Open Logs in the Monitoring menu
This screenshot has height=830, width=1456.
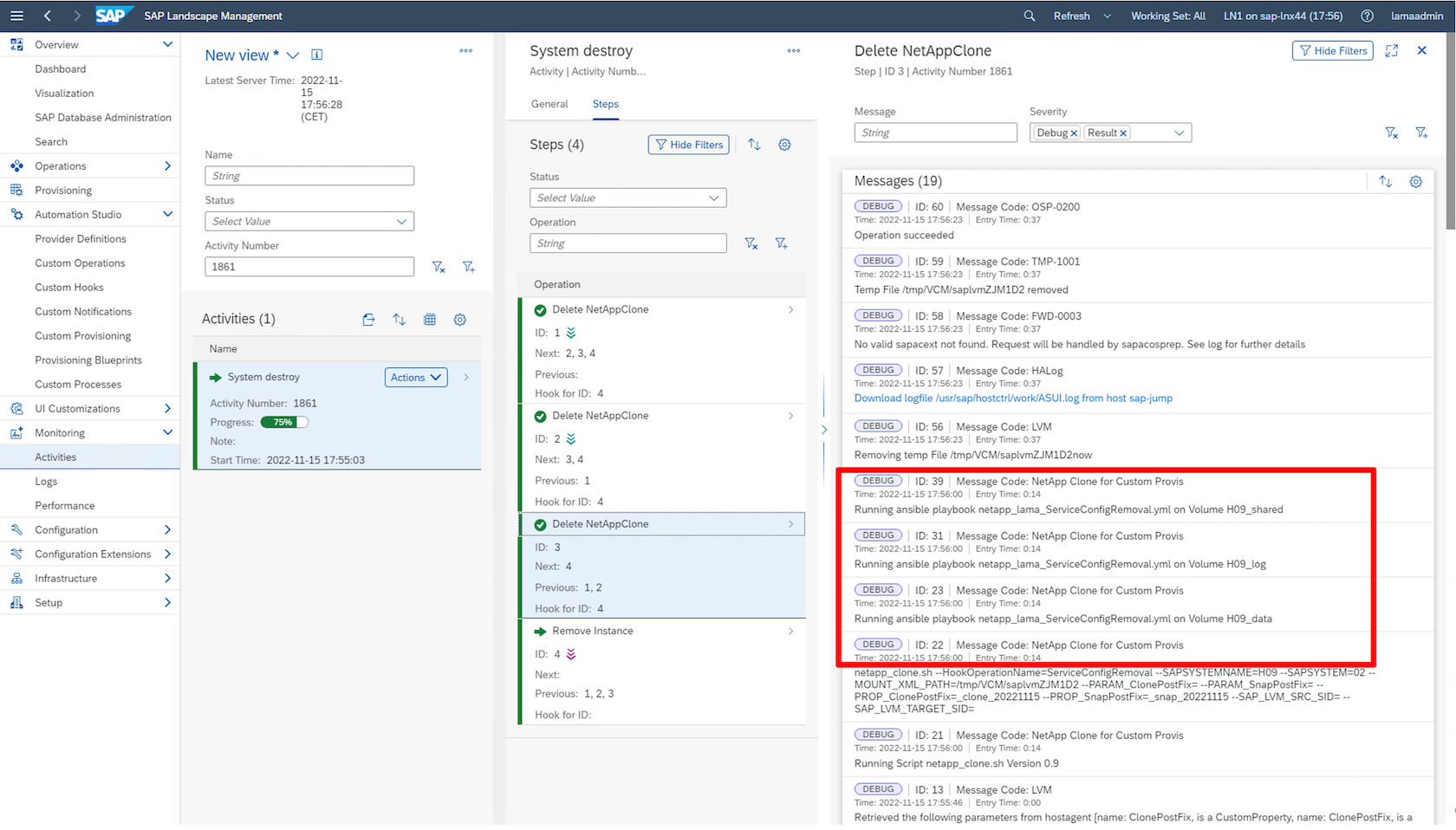[x=46, y=482]
